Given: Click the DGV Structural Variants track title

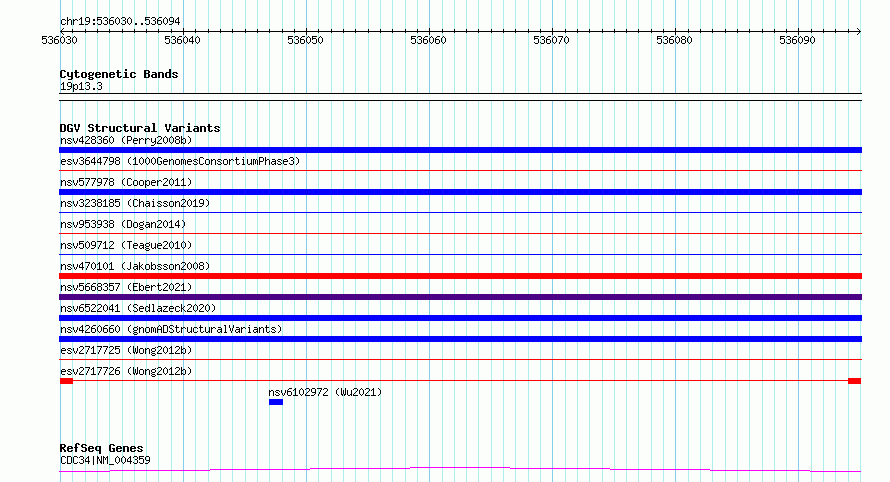Looking at the screenshot, I should click(140, 128).
